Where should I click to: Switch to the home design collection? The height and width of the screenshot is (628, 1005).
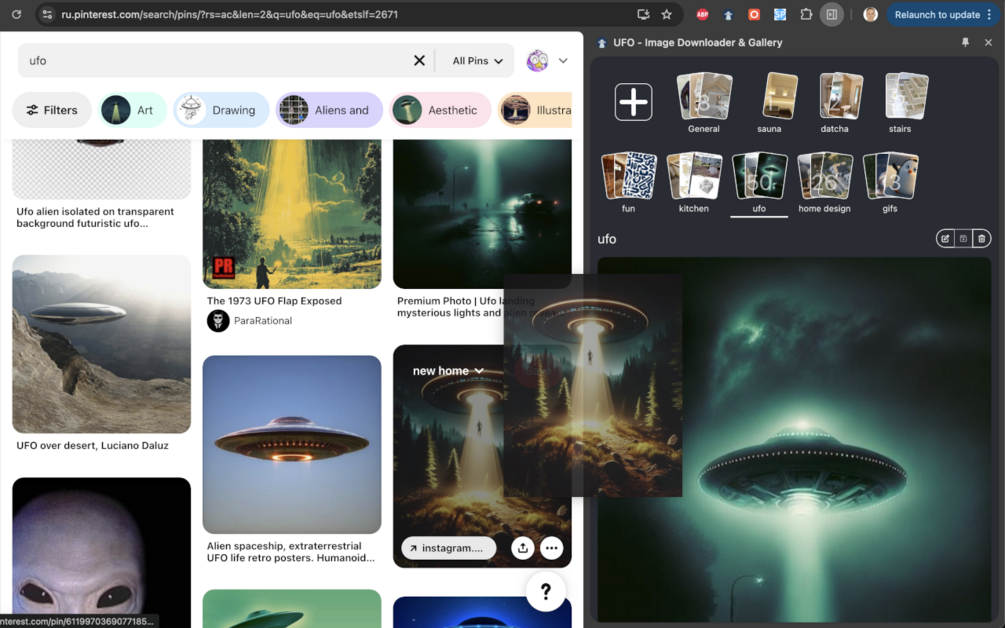click(824, 183)
